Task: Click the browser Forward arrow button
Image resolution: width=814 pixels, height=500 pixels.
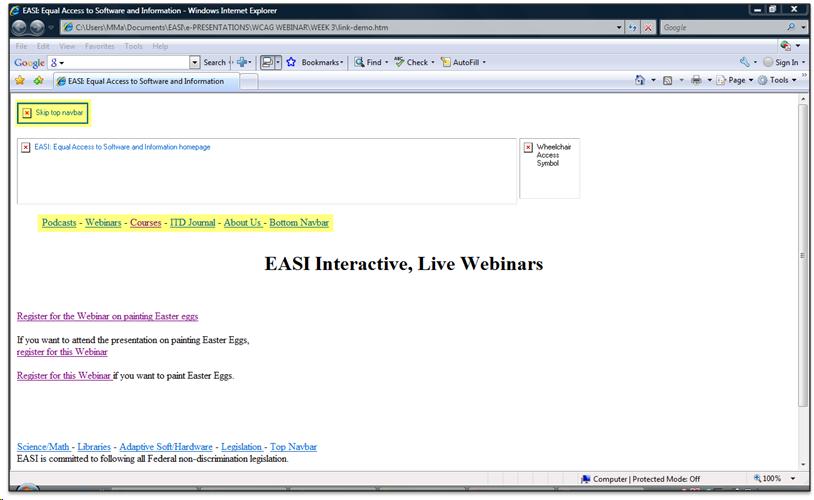Action: (x=37, y=28)
